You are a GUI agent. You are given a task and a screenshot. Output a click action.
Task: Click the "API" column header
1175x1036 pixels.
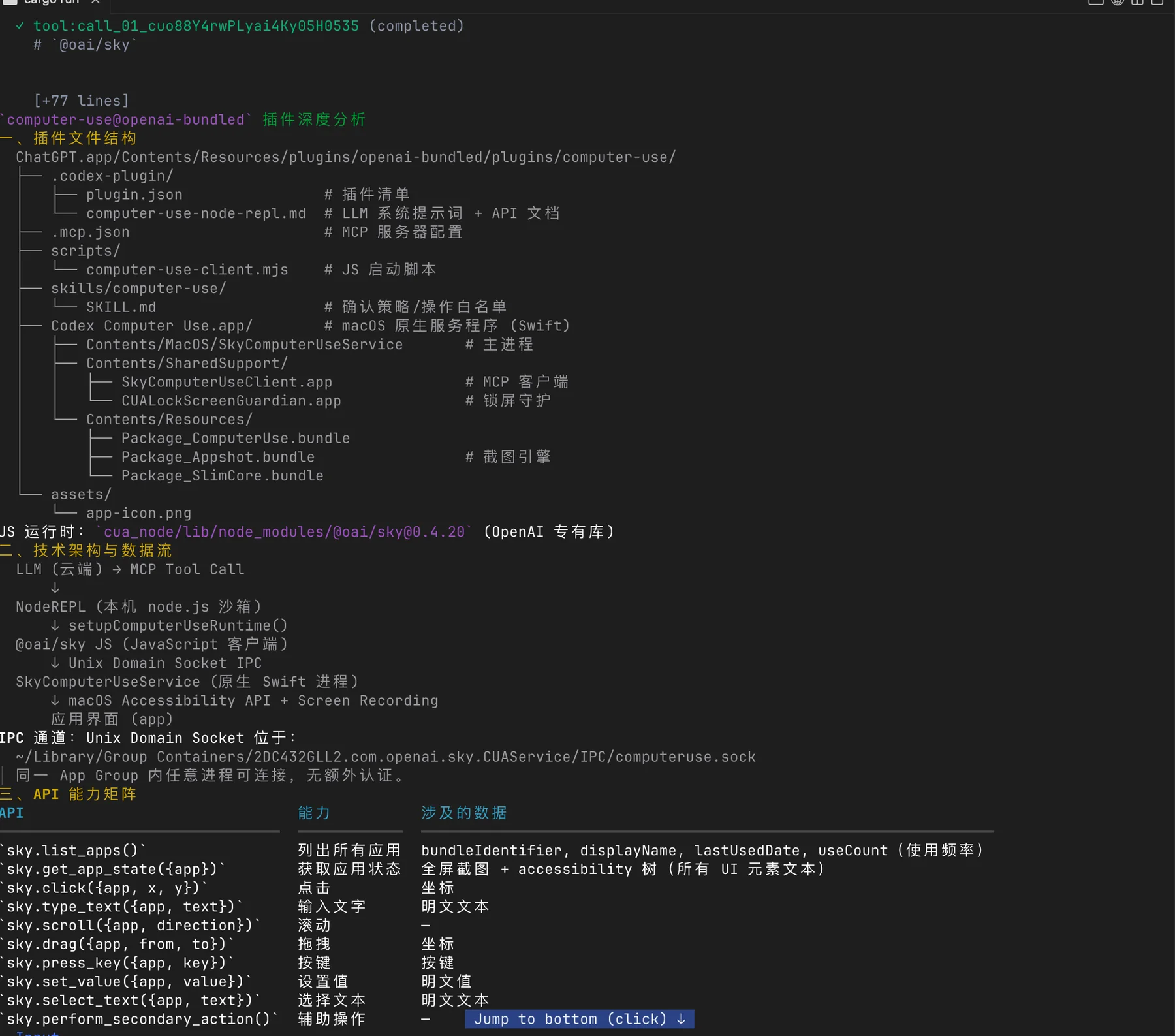click(12, 813)
